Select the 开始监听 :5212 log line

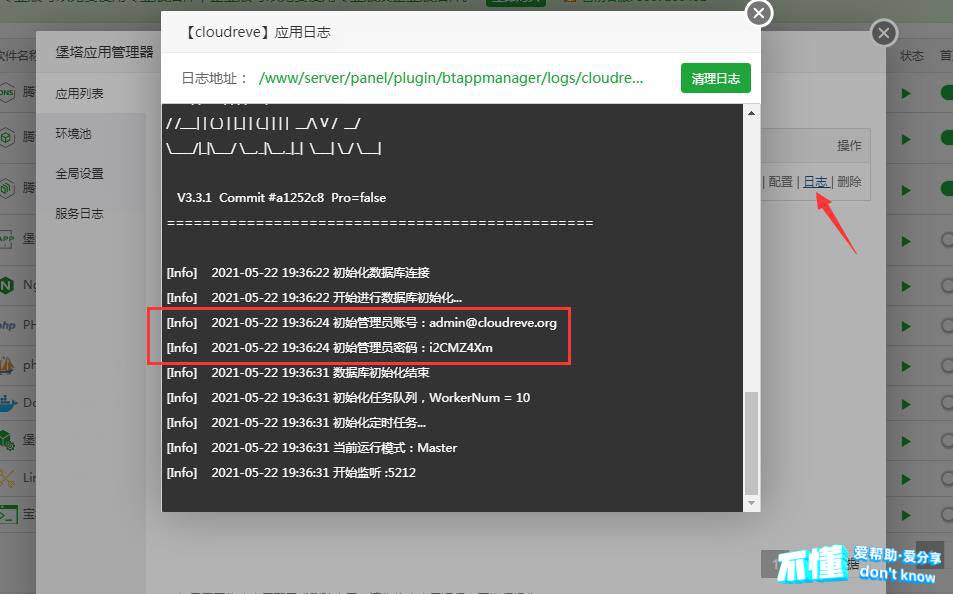(291, 472)
